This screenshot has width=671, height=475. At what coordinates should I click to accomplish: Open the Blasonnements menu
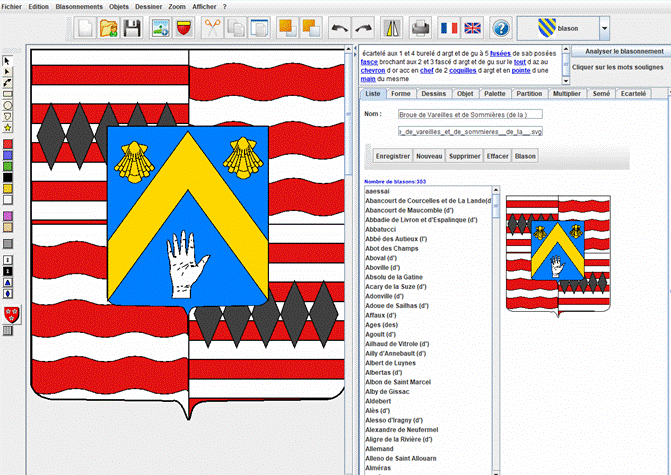pos(78,6)
